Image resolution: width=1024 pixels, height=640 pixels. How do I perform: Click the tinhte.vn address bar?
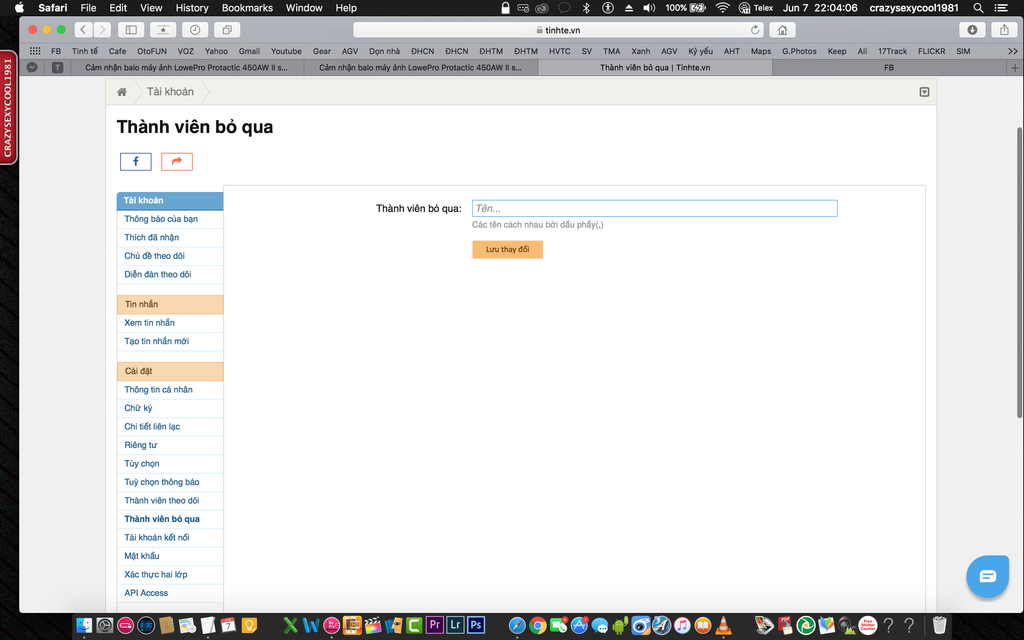(558, 30)
